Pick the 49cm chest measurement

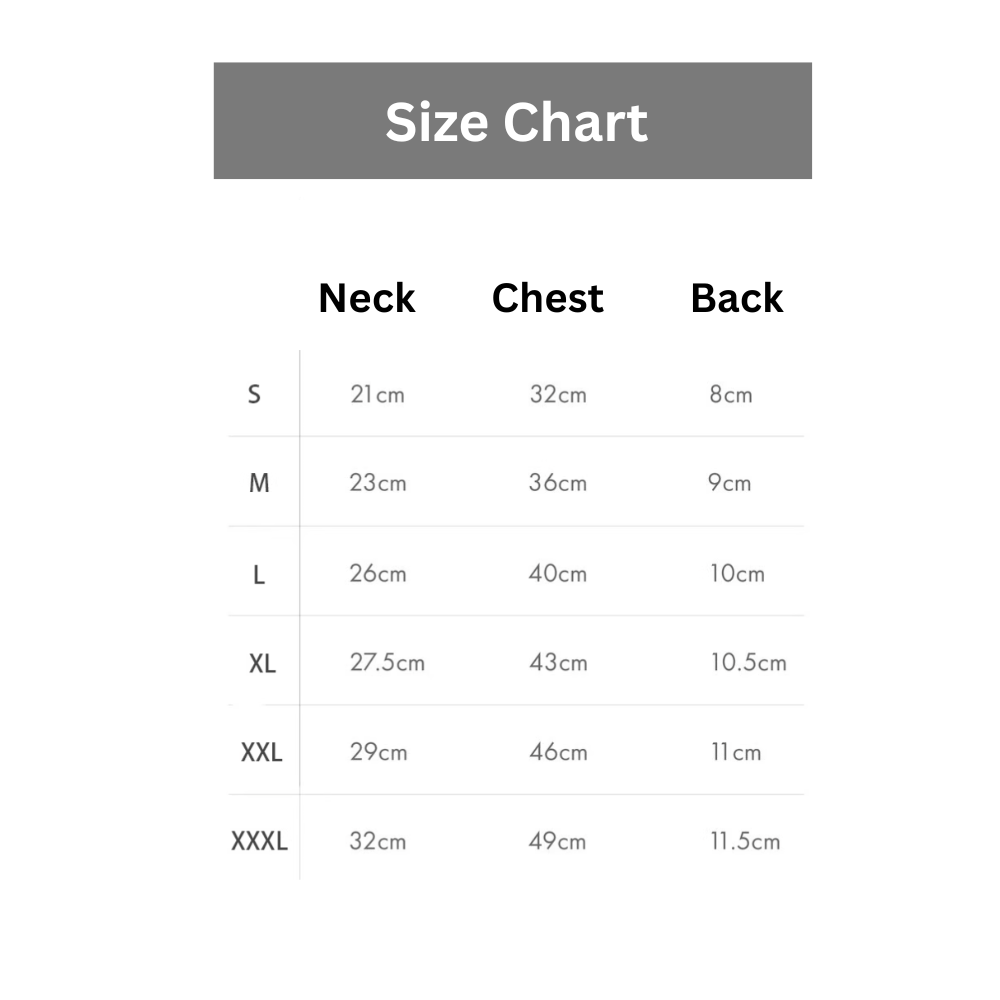click(558, 841)
